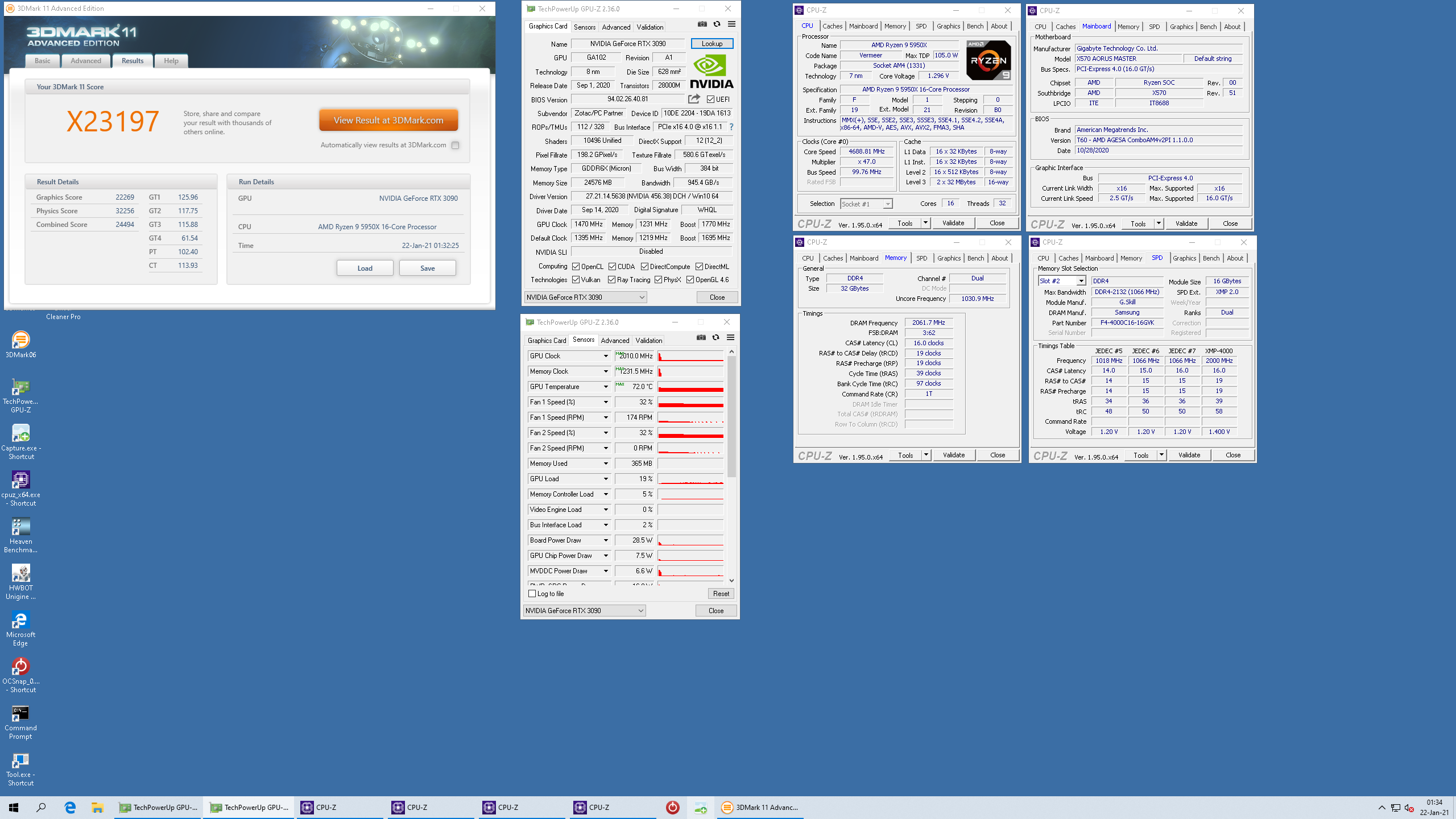Switch to the Basic tab in 3DMark 11
Viewport: 1456px width, 819px height.
pyautogui.click(x=42, y=61)
